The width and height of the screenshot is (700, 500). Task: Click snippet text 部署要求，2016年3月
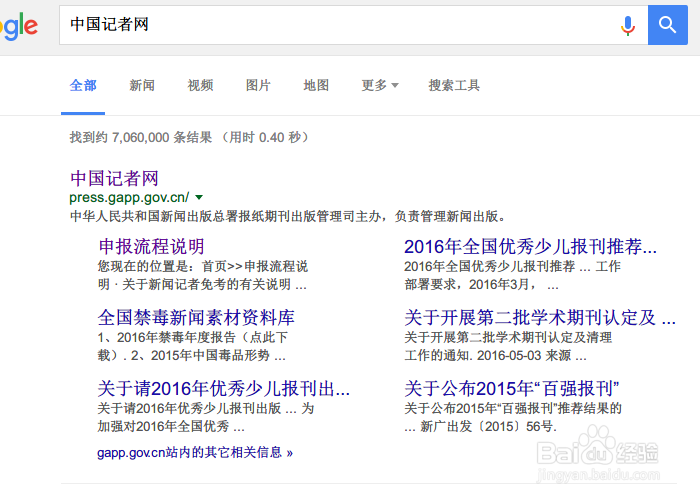[471, 284]
